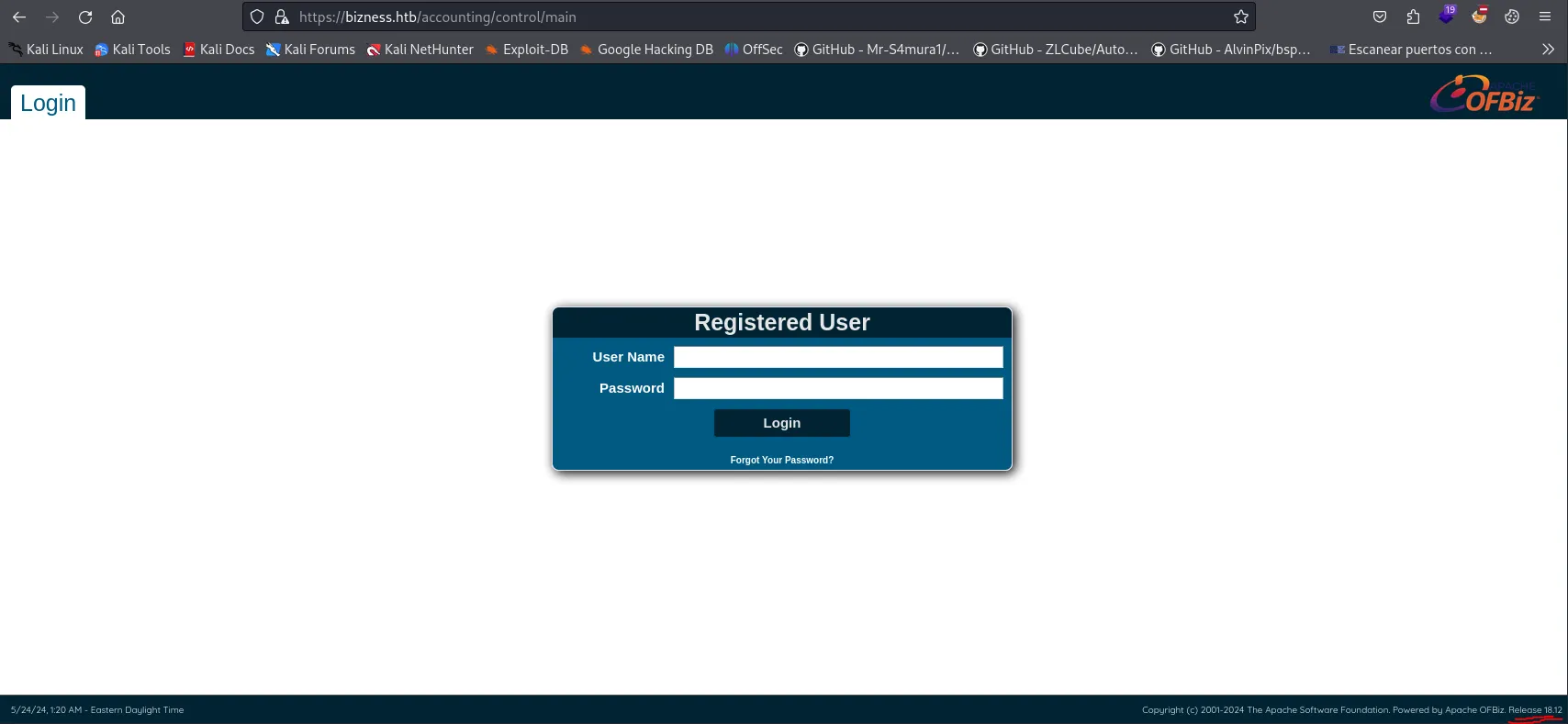Follow the Forgot Your Password link
The height and width of the screenshot is (724, 1568).
coord(782,460)
